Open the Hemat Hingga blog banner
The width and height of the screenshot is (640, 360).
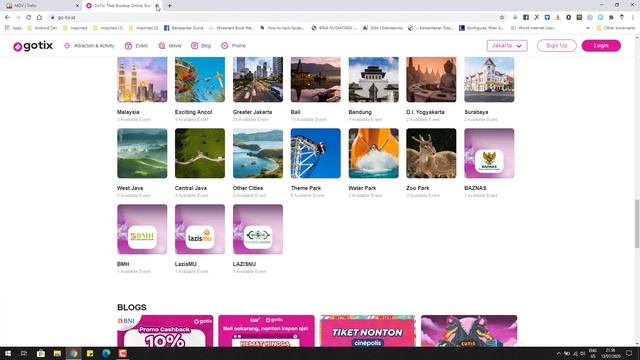pos(266,331)
